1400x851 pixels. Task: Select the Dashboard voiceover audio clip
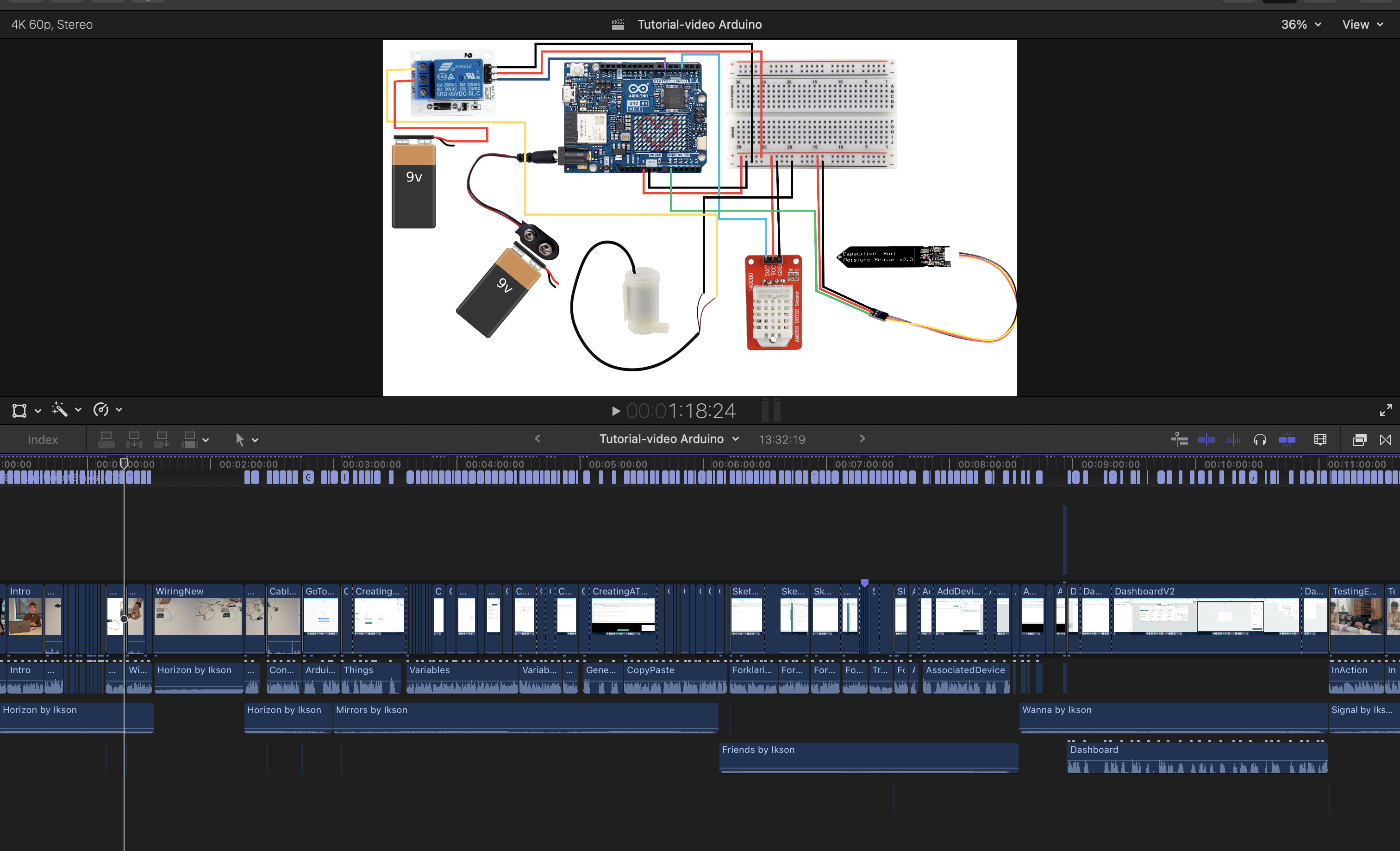pyautogui.click(x=1197, y=757)
